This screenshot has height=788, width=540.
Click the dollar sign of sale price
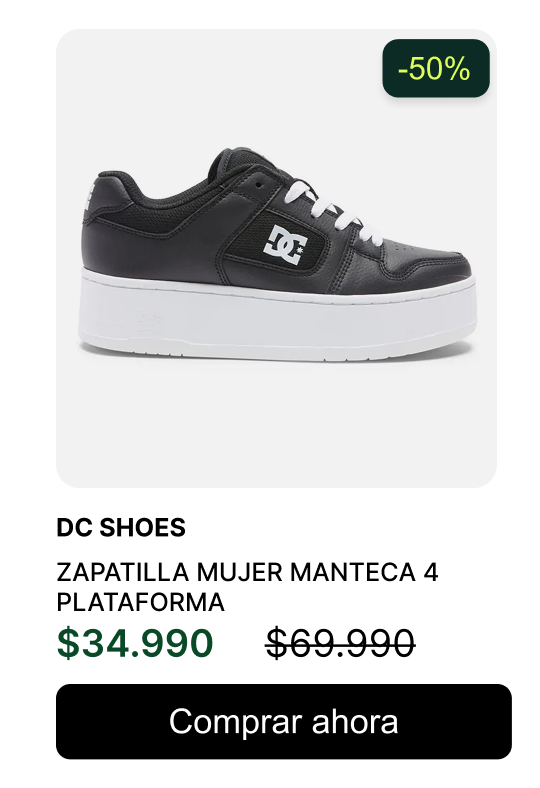pos(68,643)
